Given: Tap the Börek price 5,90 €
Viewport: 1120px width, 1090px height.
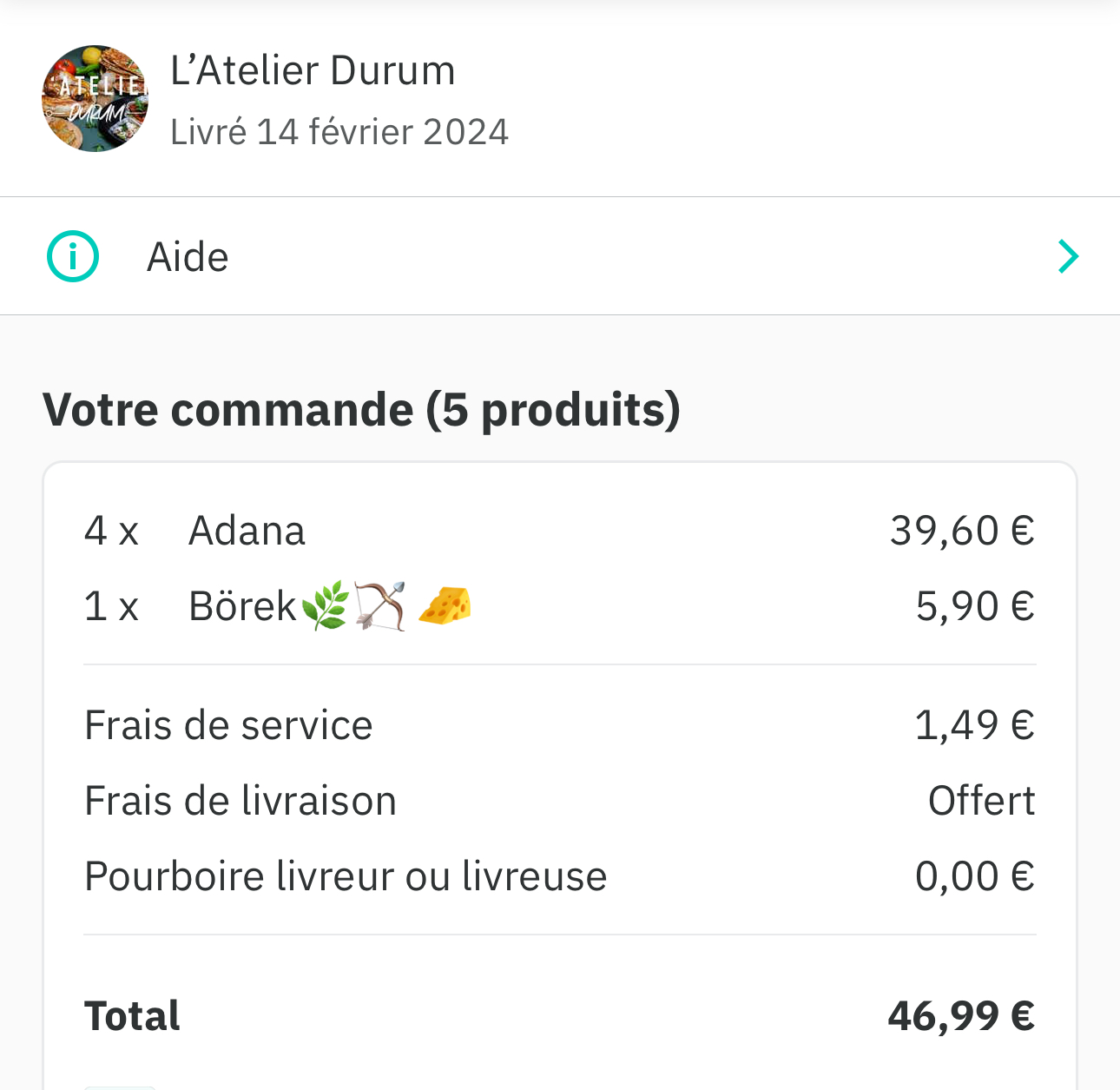Looking at the screenshot, I should [975, 606].
